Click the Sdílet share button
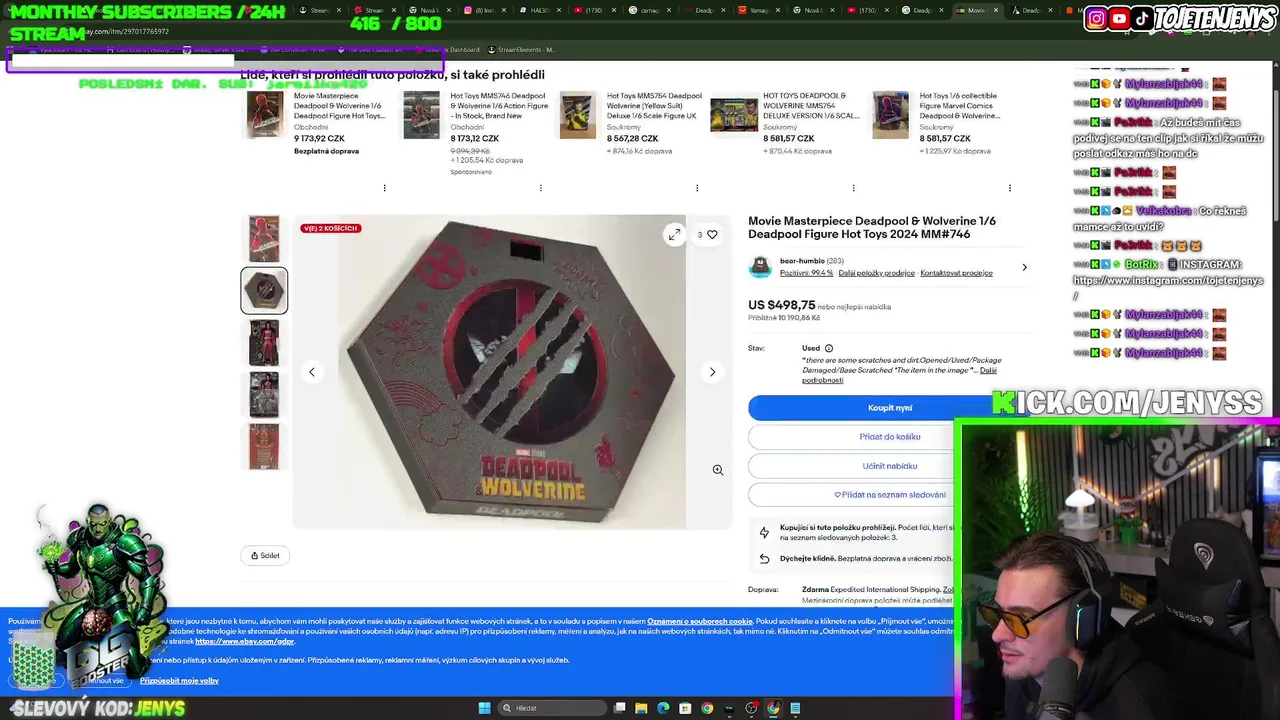1280x720 pixels. pyautogui.click(x=265, y=556)
